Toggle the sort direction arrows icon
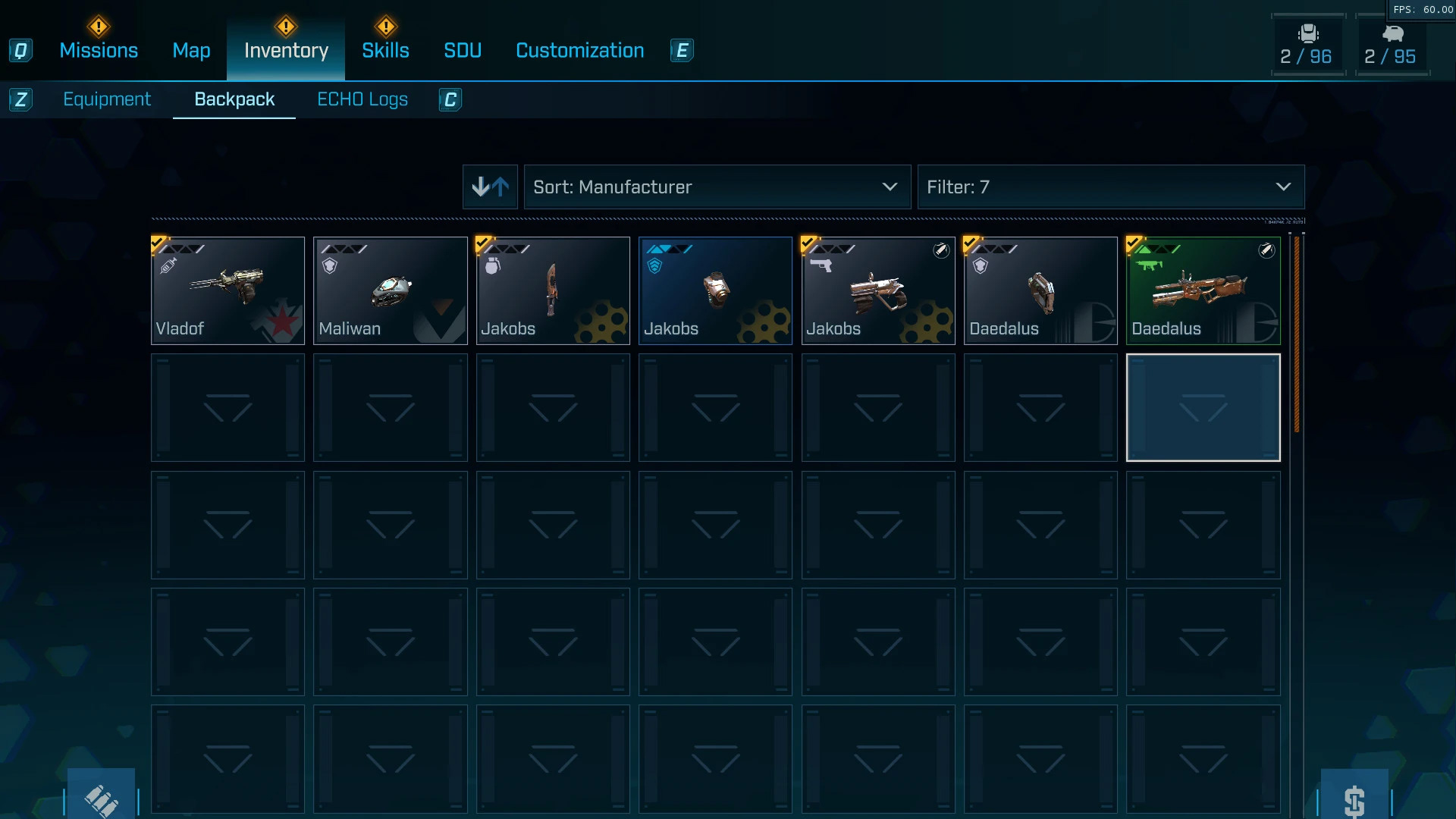1456x819 pixels. pos(490,187)
